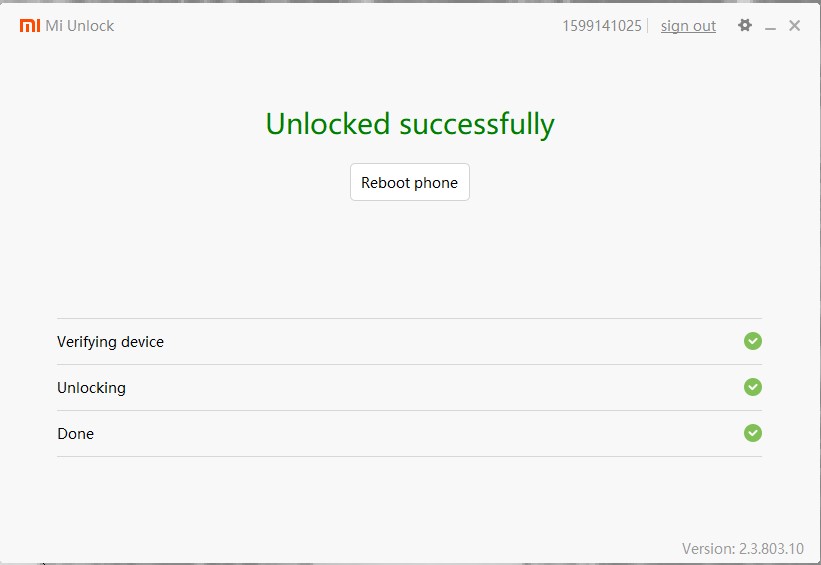Image resolution: width=821 pixels, height=565 pixels.
Task: Close the Mi Unlock window
Action: (x=794, y=25)
